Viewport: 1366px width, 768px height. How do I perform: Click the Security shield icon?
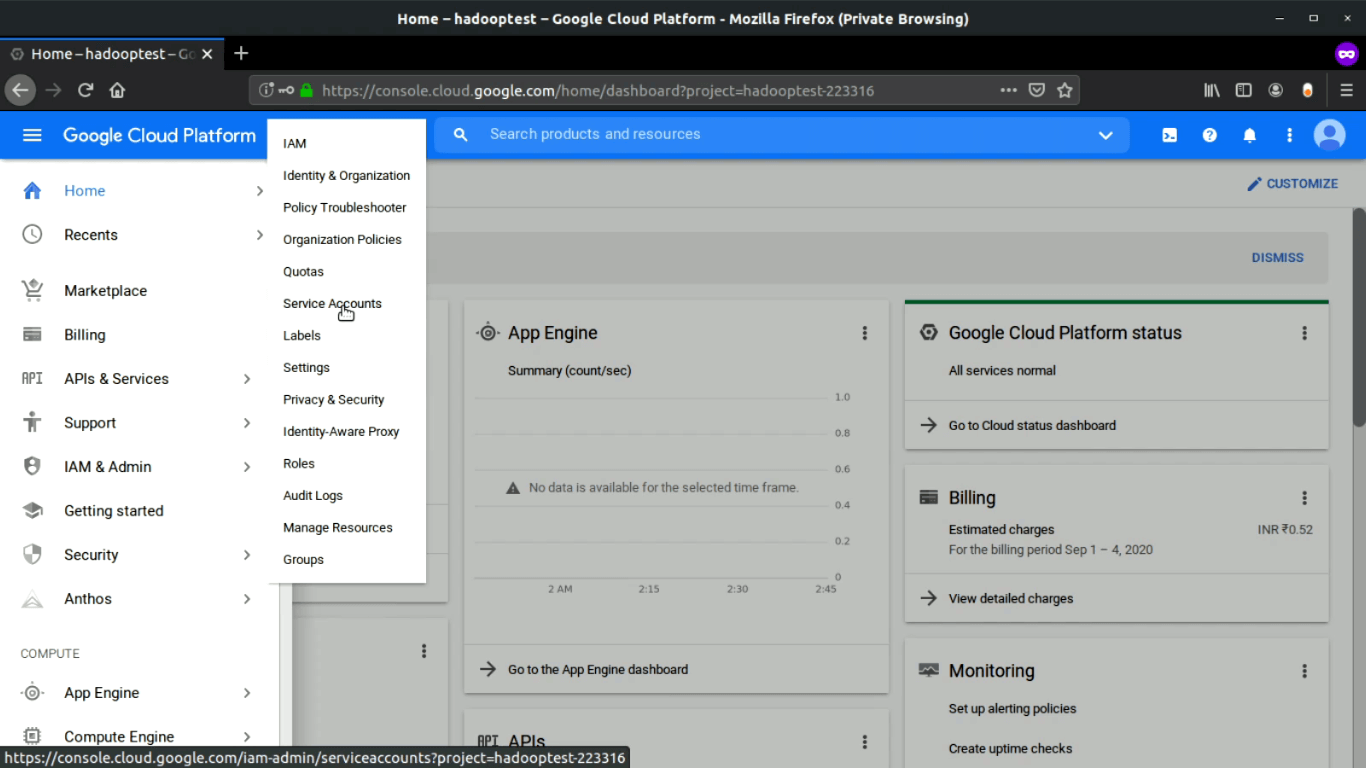(32, 555)
